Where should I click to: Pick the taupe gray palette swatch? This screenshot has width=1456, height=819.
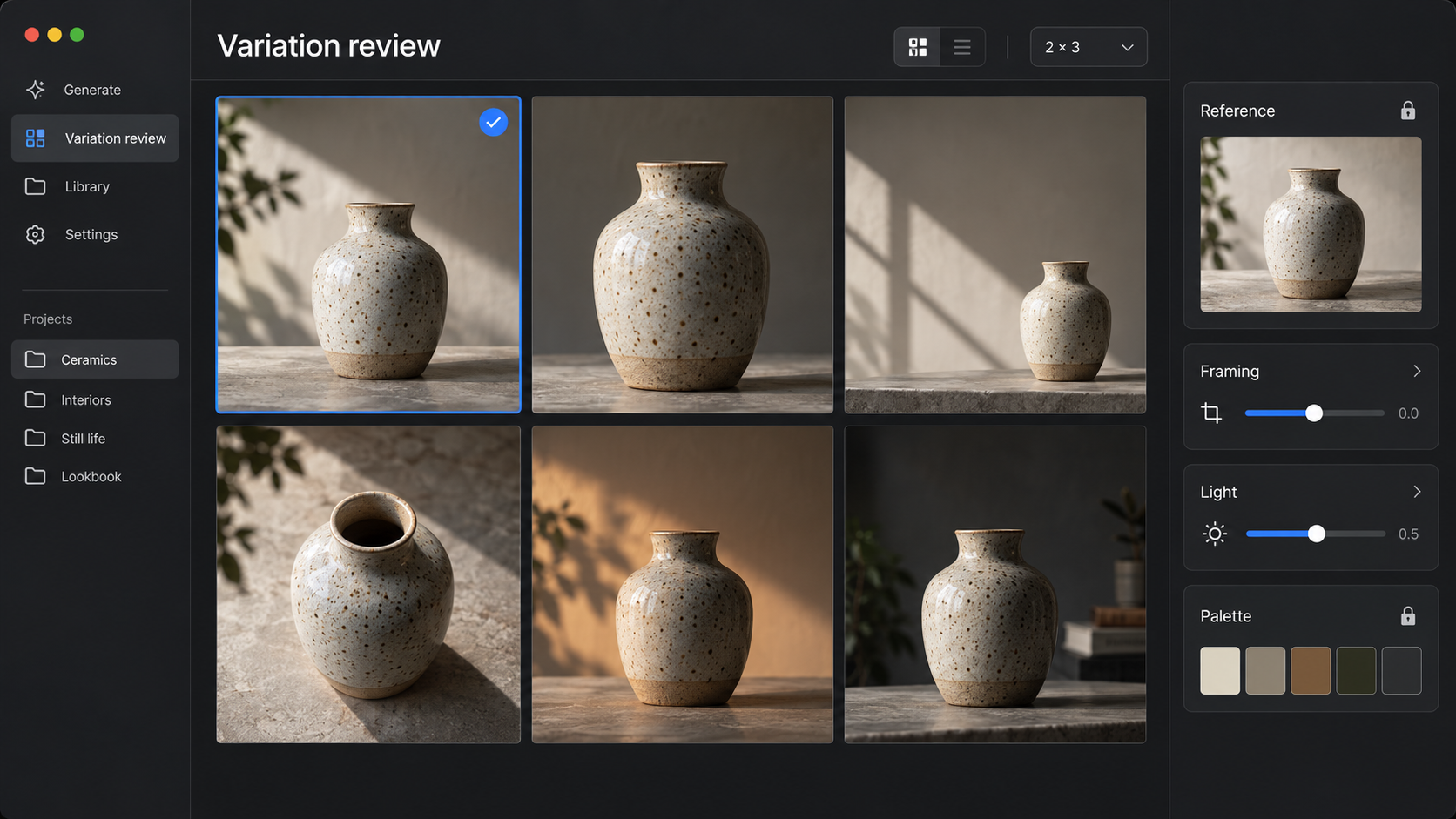pyautogui.click(x=1265, y=670)
